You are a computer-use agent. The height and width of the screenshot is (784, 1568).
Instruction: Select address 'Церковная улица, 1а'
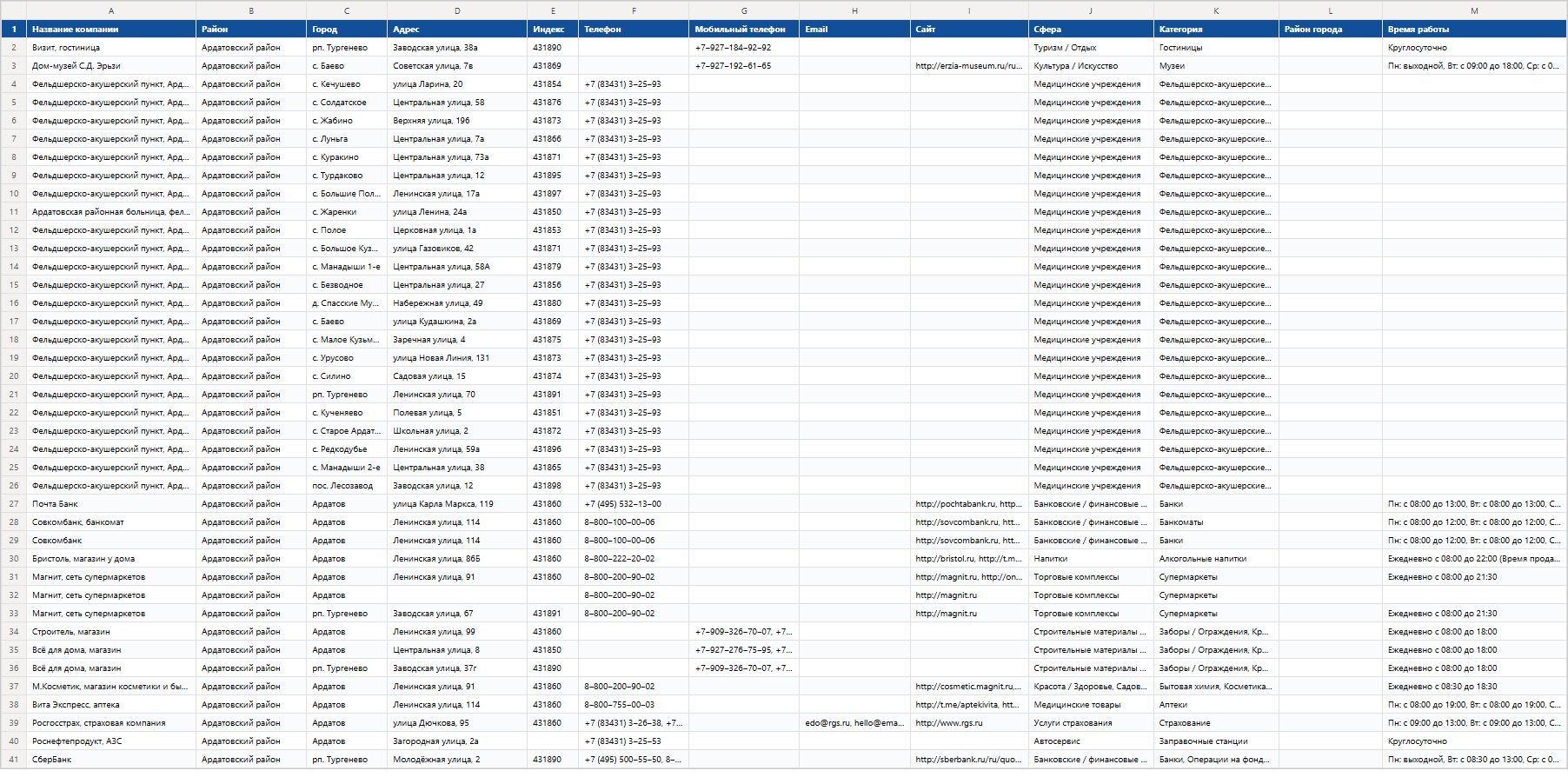(x=457, y=230)
